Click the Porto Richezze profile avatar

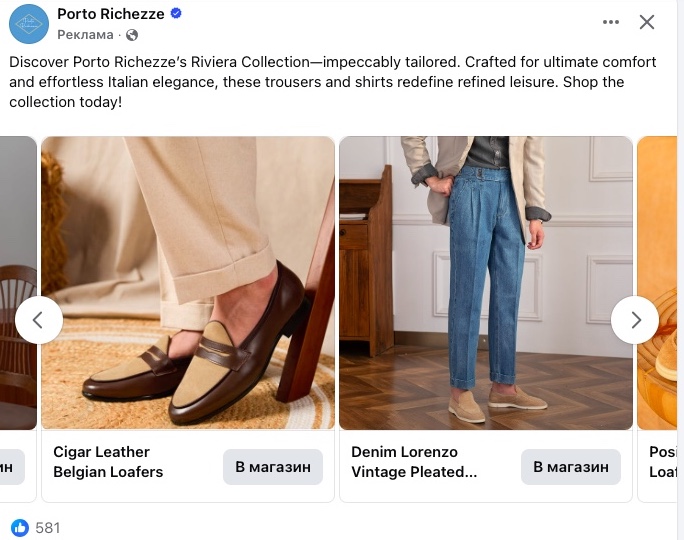pyautogui.click(x=29, y=24)
